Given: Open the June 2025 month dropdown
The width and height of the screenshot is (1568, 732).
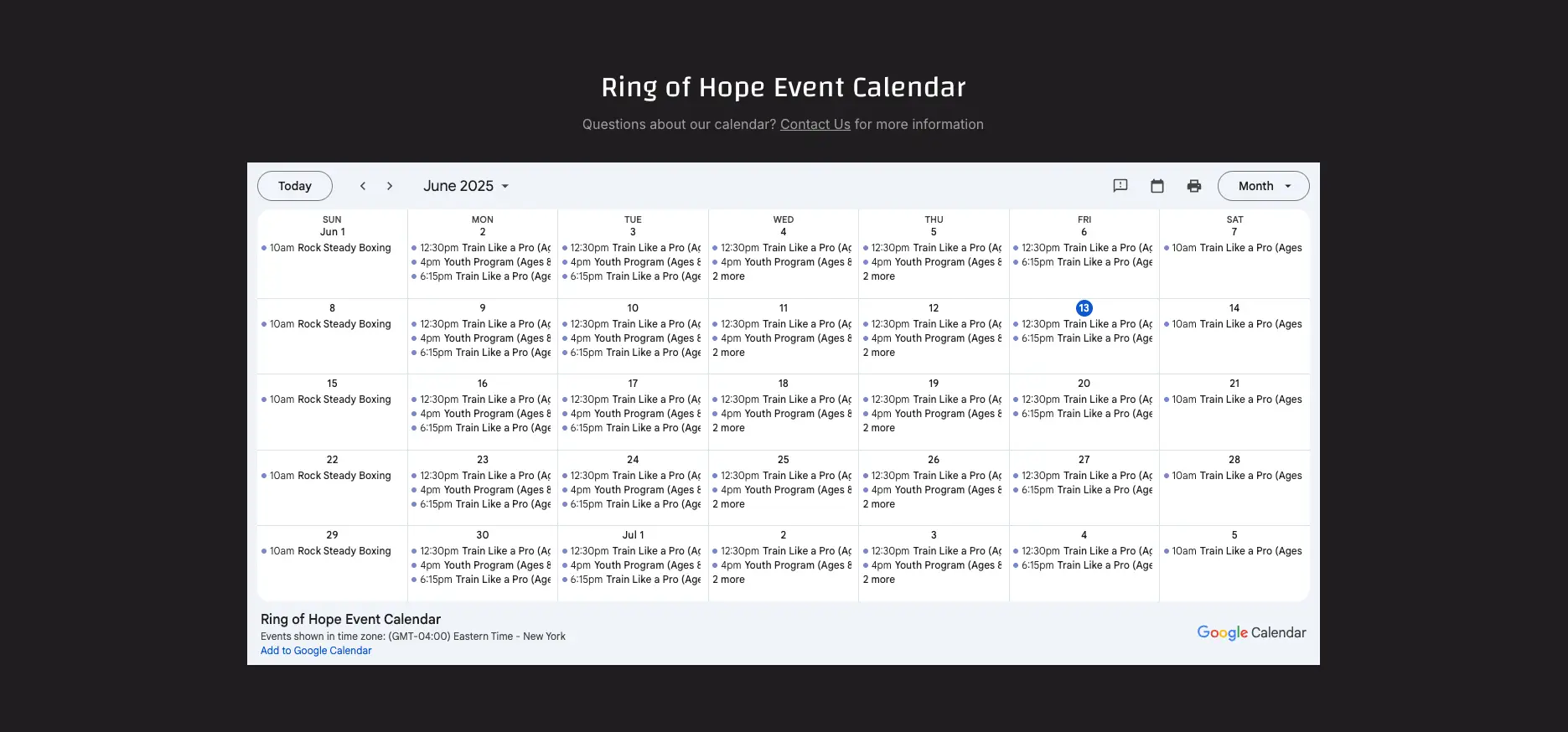Looking at the screenshot, I should [x=466, y=186].
